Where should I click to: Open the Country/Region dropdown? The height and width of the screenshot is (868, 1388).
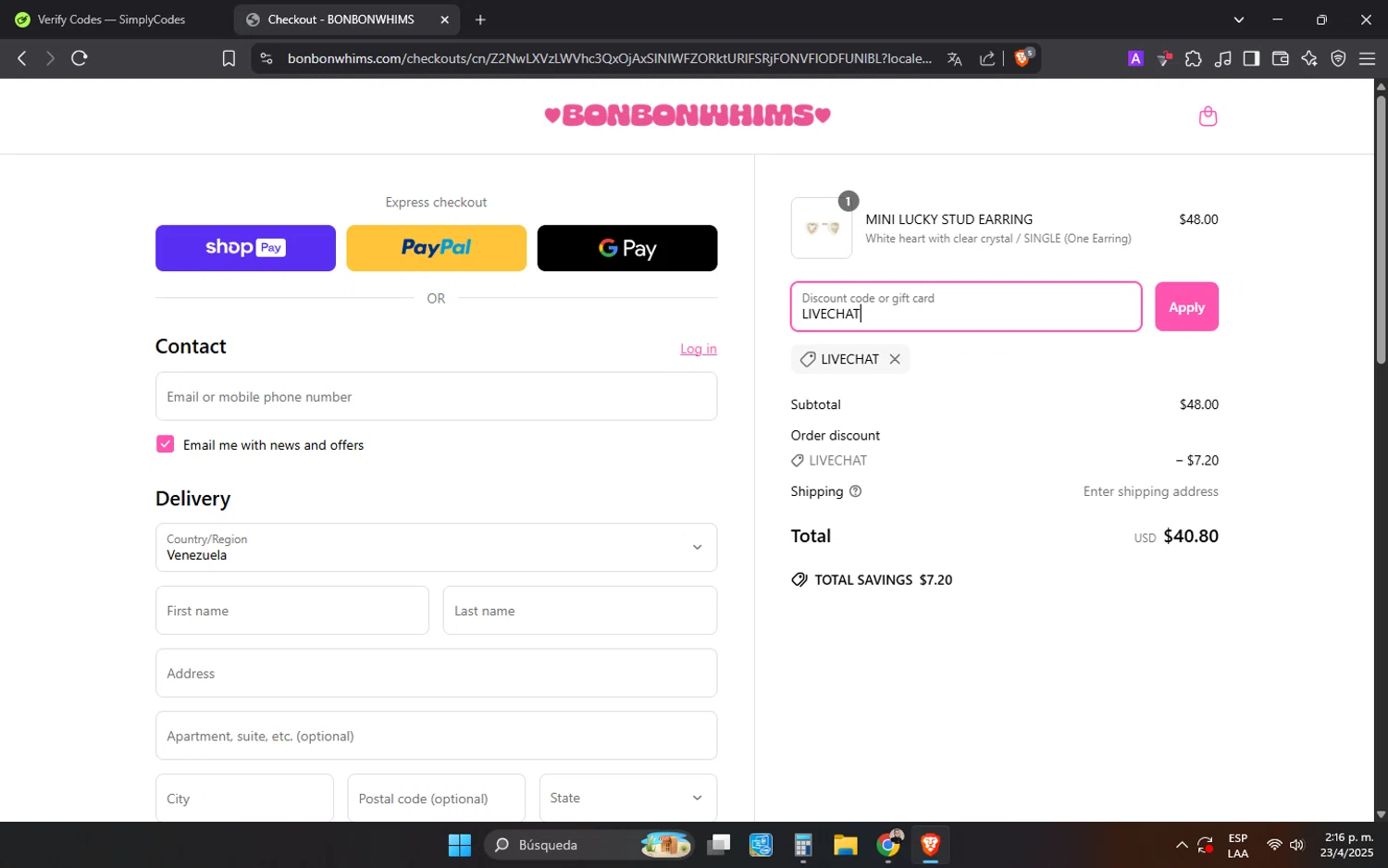(436, 548)
